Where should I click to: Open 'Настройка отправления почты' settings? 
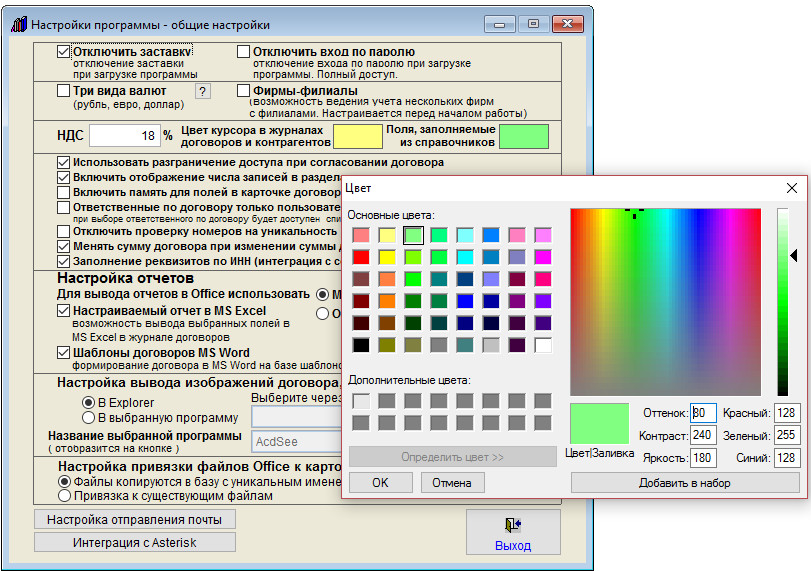(135, 519)
